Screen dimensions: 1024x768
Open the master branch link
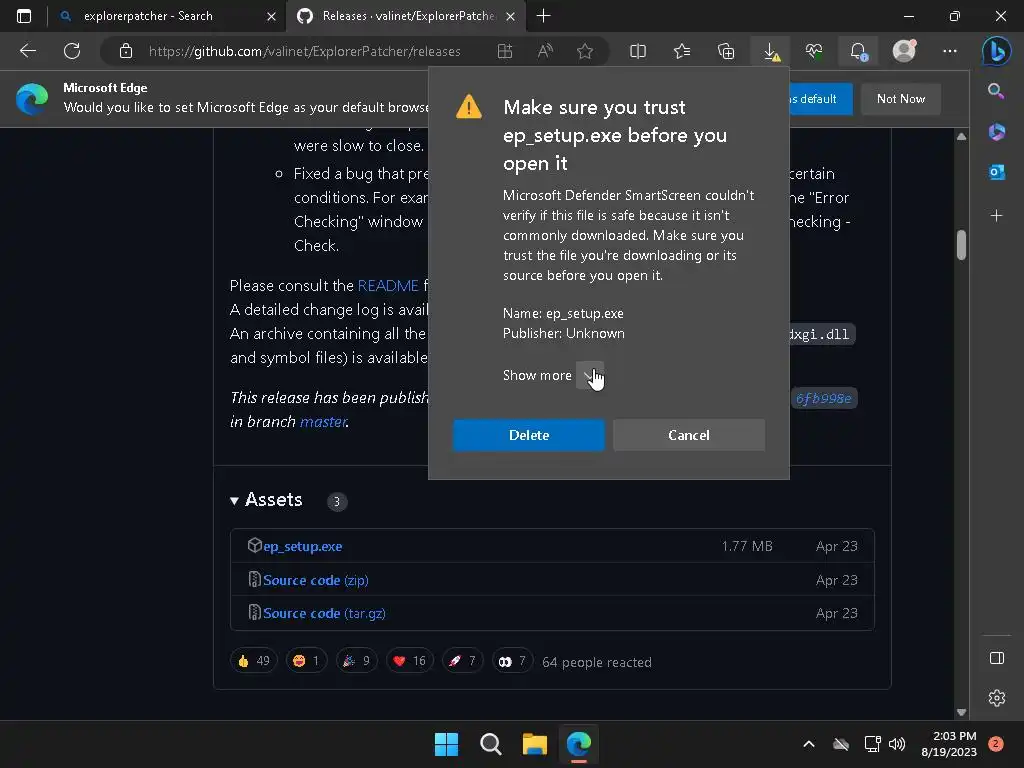point(323,422)
